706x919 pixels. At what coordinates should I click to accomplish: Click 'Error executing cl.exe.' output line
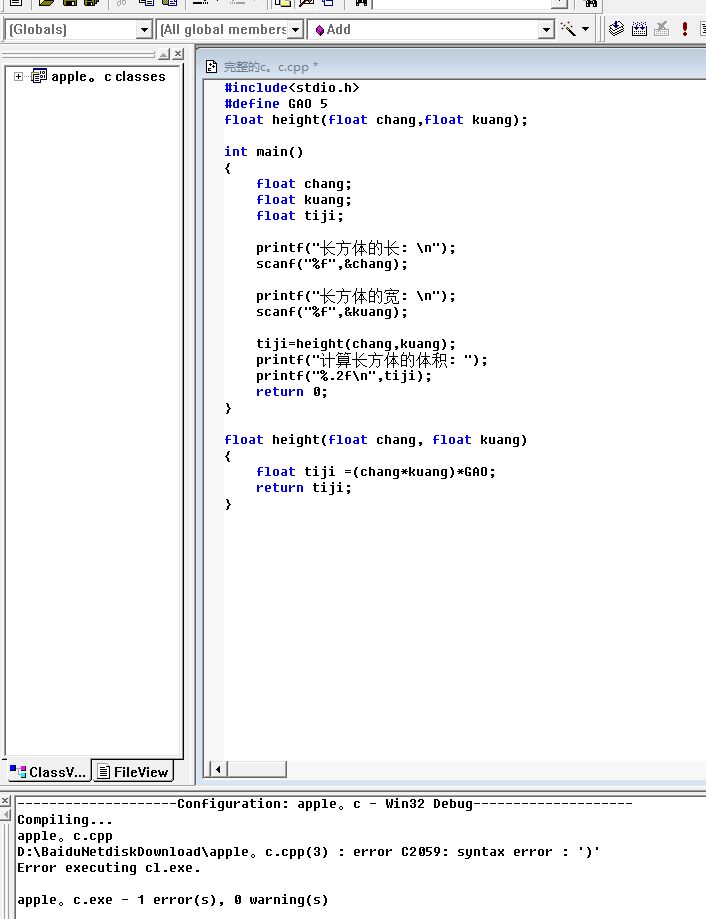point(108,868)
